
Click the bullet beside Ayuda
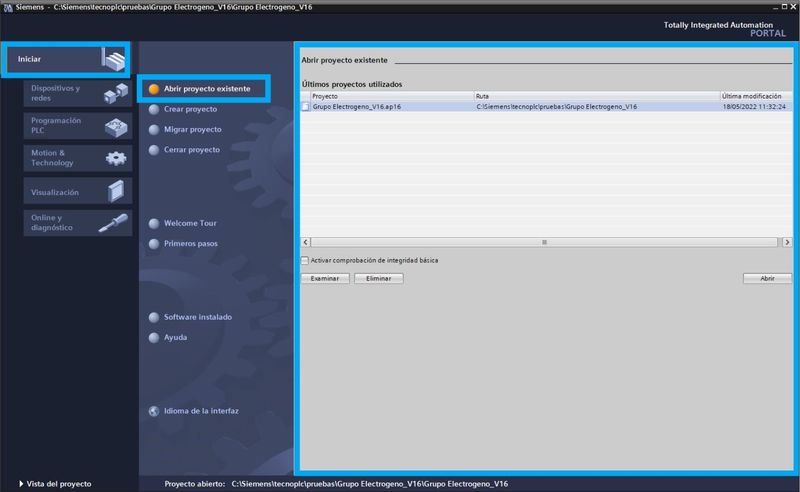pos(154,338)
